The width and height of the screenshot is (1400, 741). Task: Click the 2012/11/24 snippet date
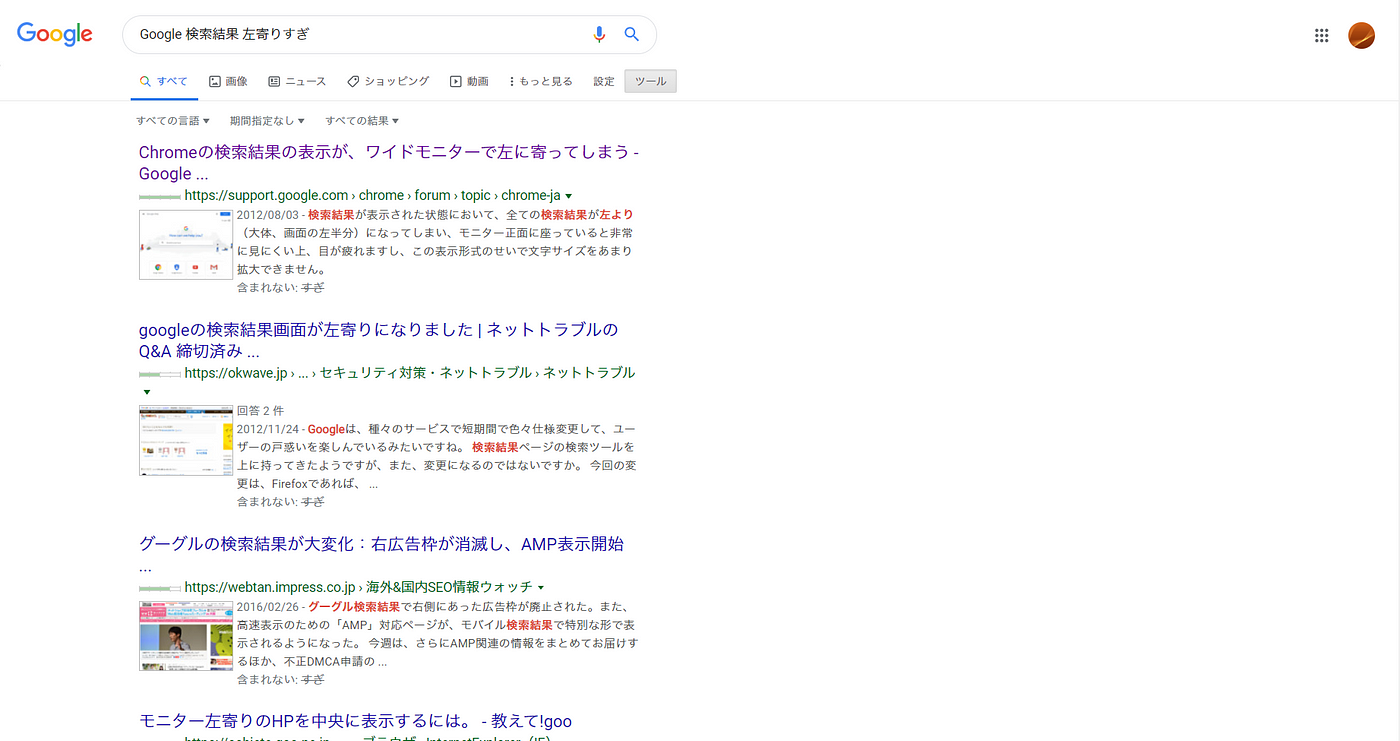pyautogui.click(x=266, y=429)
